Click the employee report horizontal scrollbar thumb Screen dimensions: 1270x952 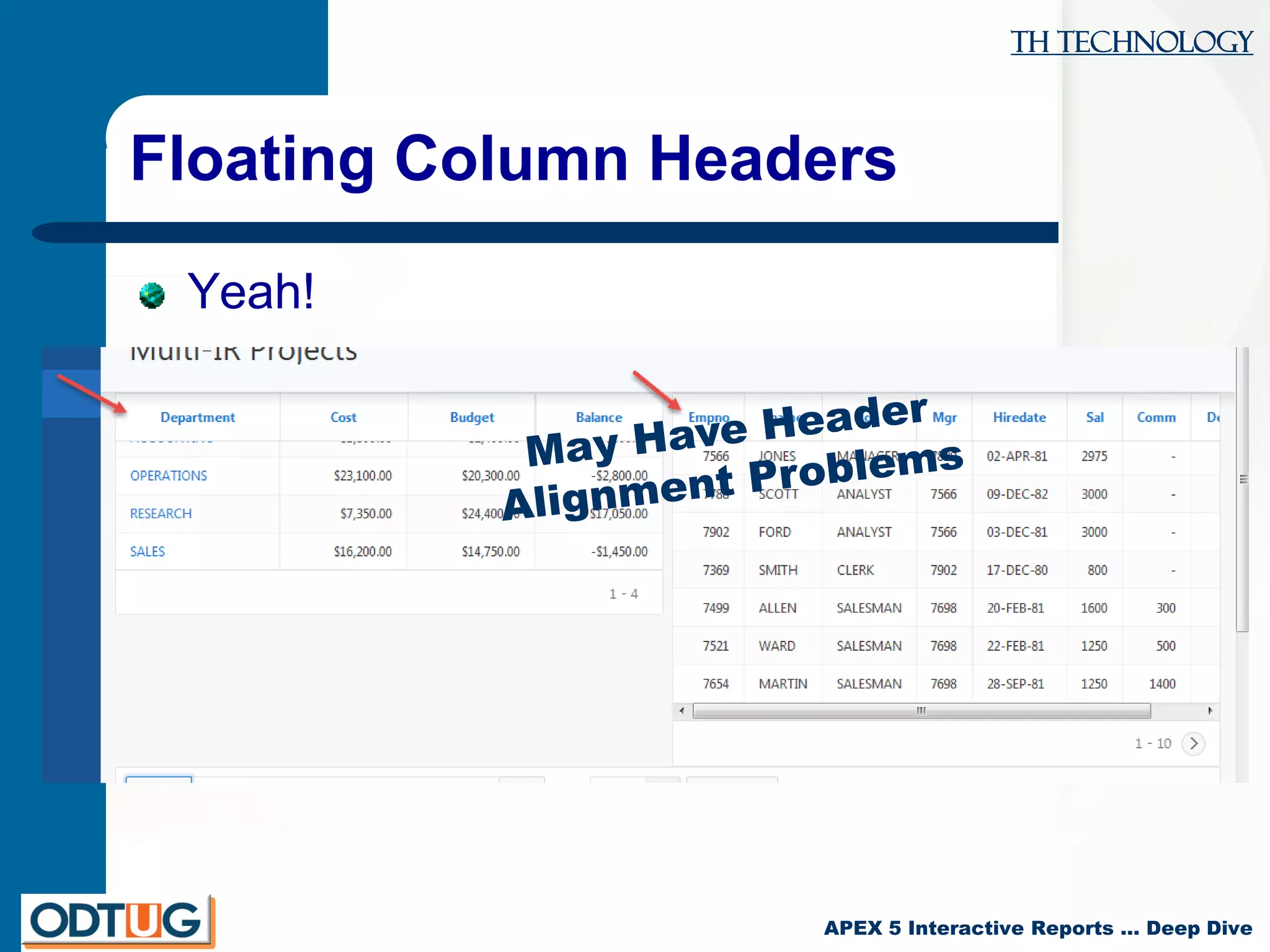point(921,711)
